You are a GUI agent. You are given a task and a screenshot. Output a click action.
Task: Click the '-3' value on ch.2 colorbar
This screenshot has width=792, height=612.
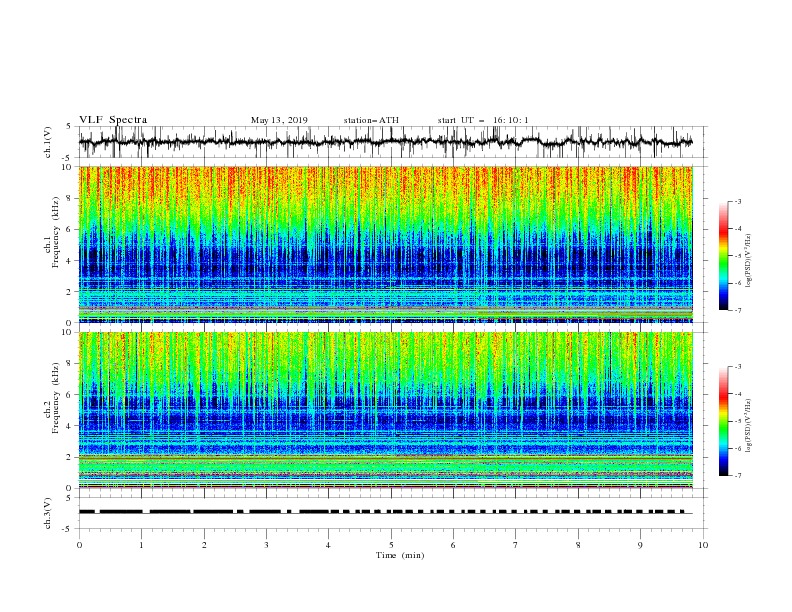coord(738,367)
